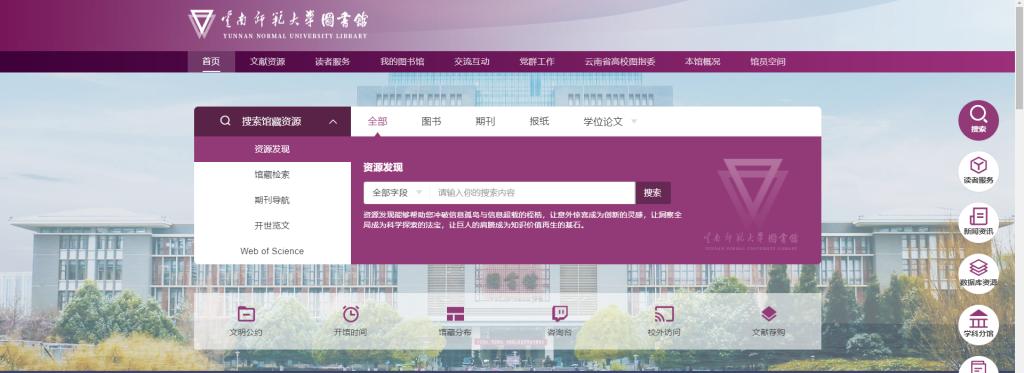The height and width of the screenshot is (373, 1024).
Task: Click the 搜索 submit button
Action: [x=652, y=193]
